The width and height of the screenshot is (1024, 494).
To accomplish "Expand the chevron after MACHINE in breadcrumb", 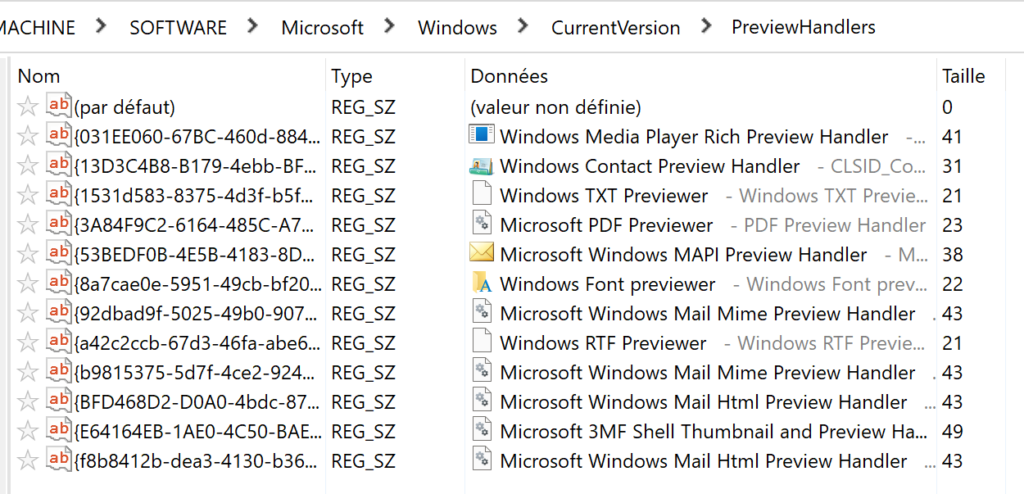I will (x=101, y=26).
